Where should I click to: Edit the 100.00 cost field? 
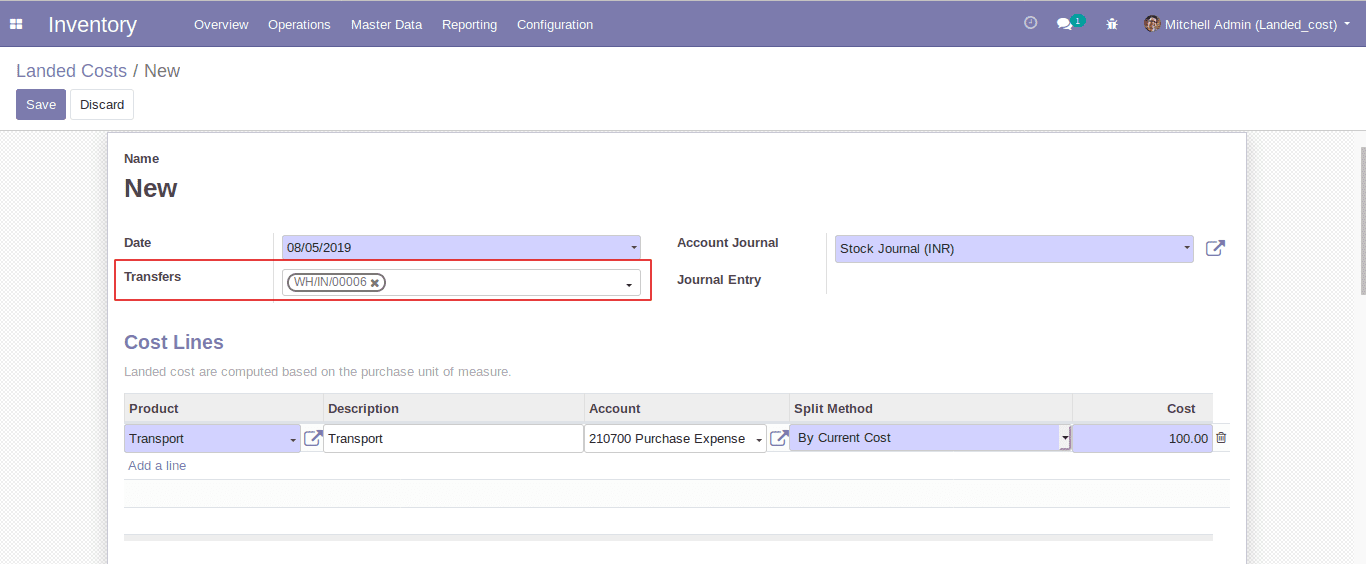tap(1142, 438)
